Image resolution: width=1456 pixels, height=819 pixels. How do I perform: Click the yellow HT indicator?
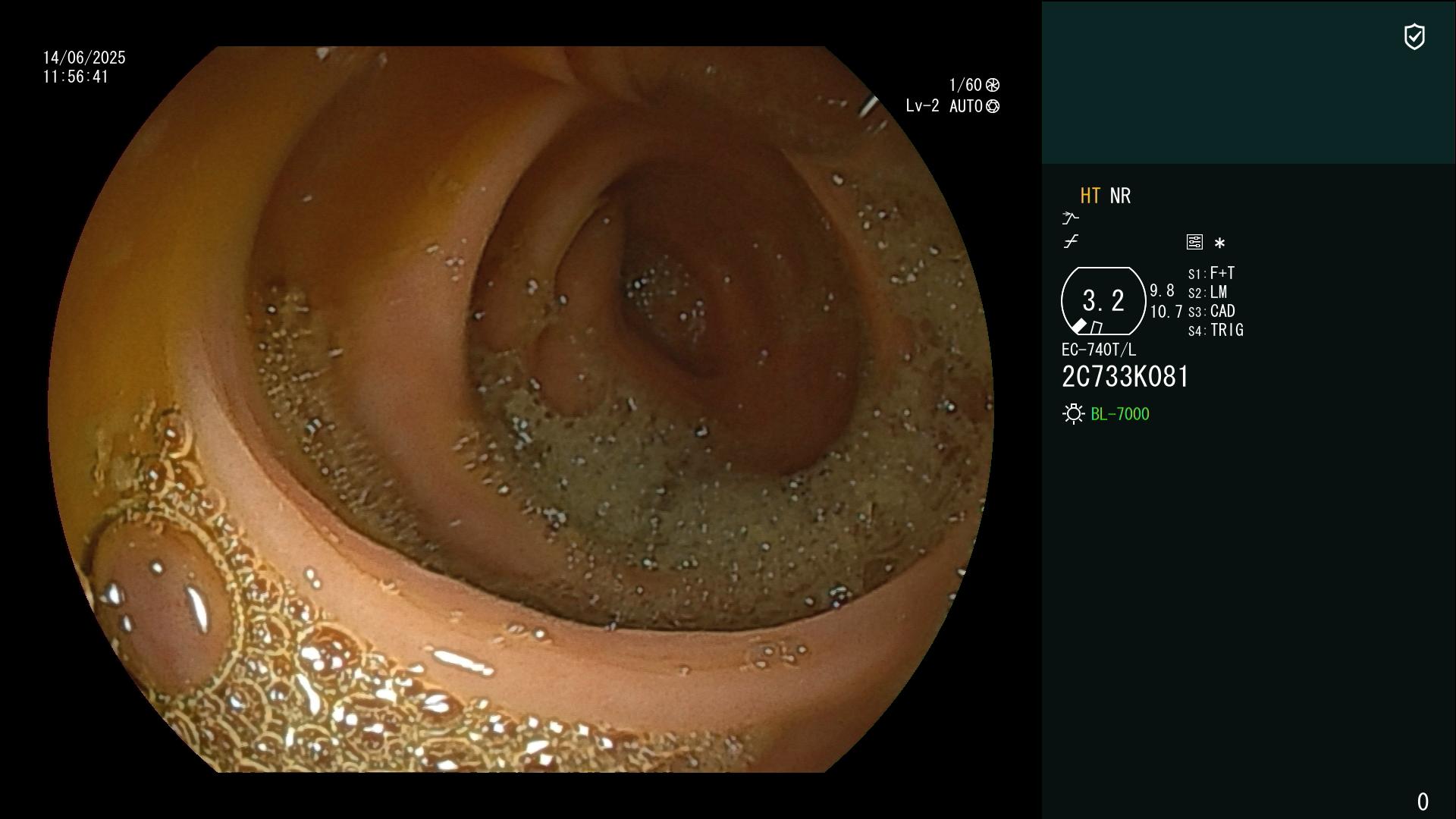(1090, 196)
